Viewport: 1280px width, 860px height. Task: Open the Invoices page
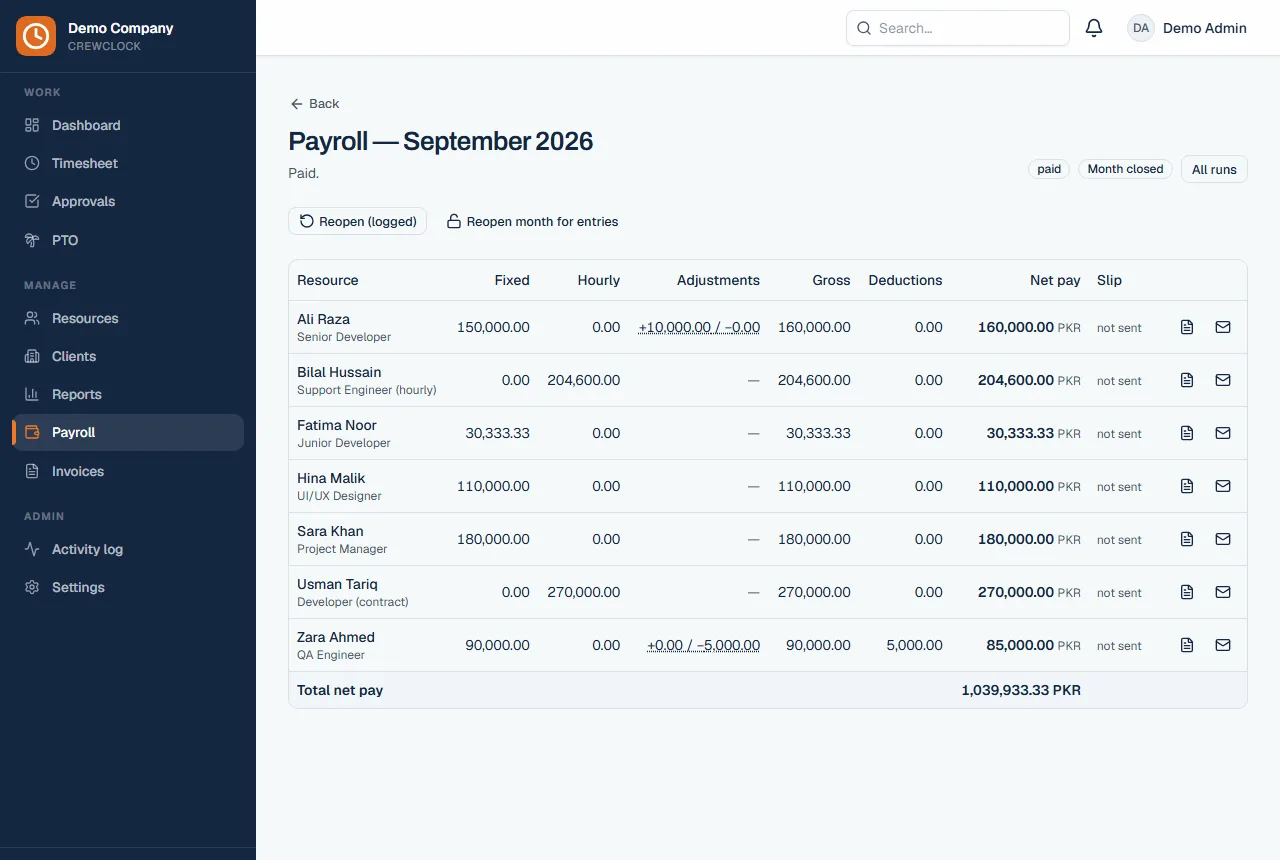[128, 471]
